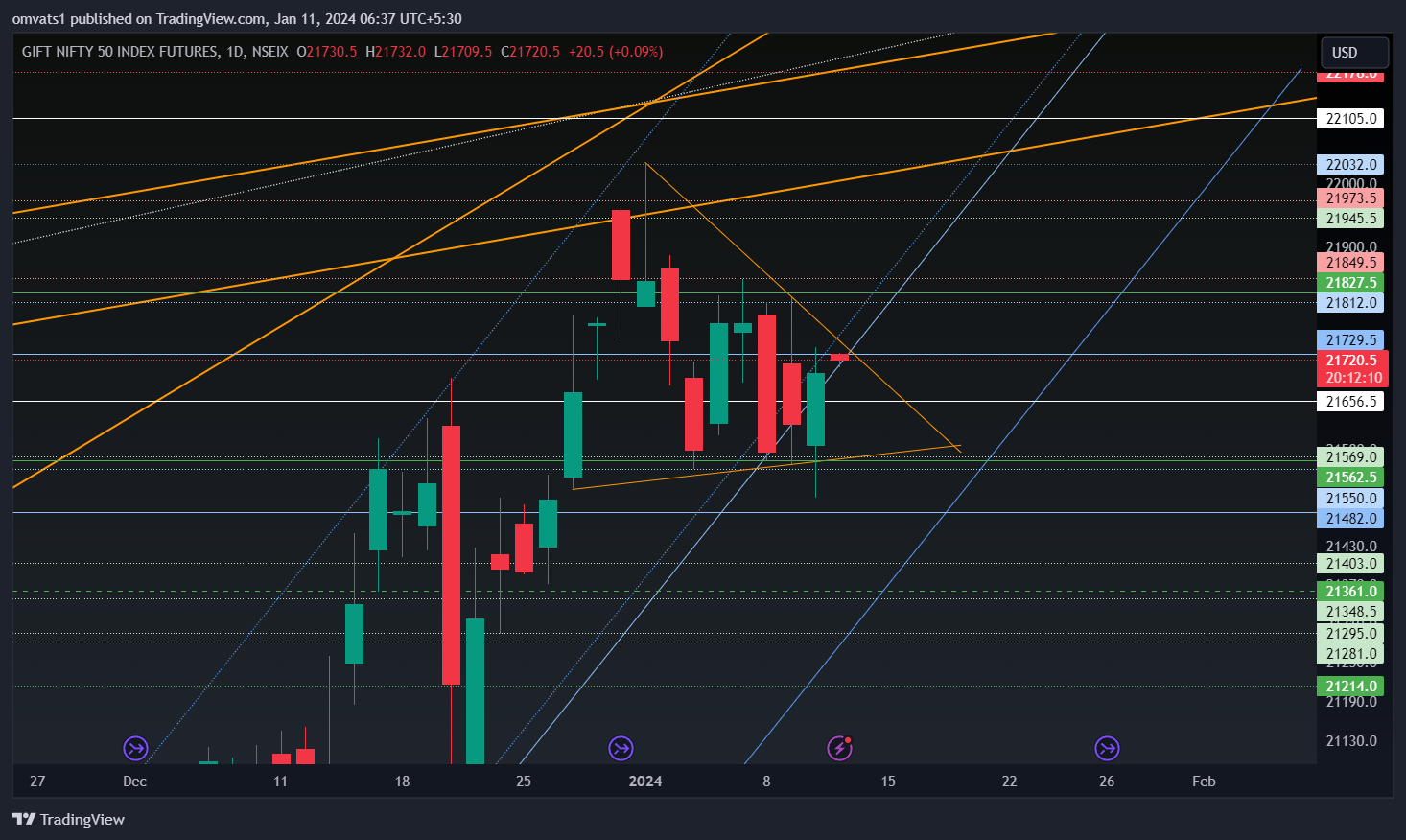Image resolution: width=1406 pixels, height=840 pixels.
Task: Select the 21281.0 price label
Action: click(x=1351, y=654)
